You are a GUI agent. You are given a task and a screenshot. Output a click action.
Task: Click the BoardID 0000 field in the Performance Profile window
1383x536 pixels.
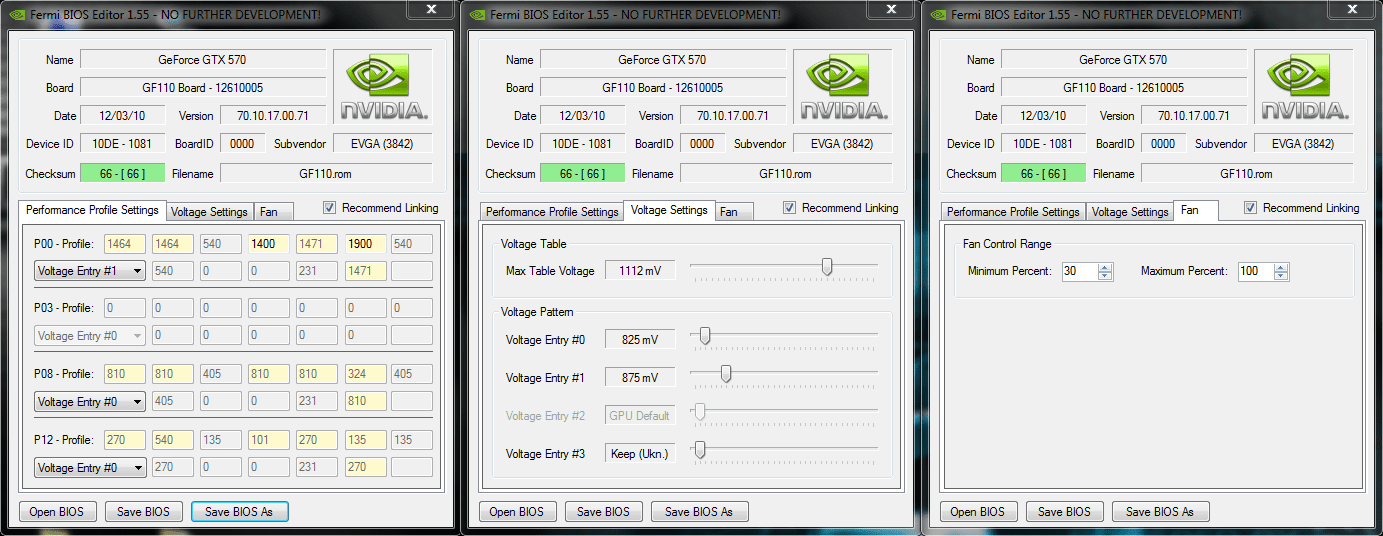click(x=242, y=144)
